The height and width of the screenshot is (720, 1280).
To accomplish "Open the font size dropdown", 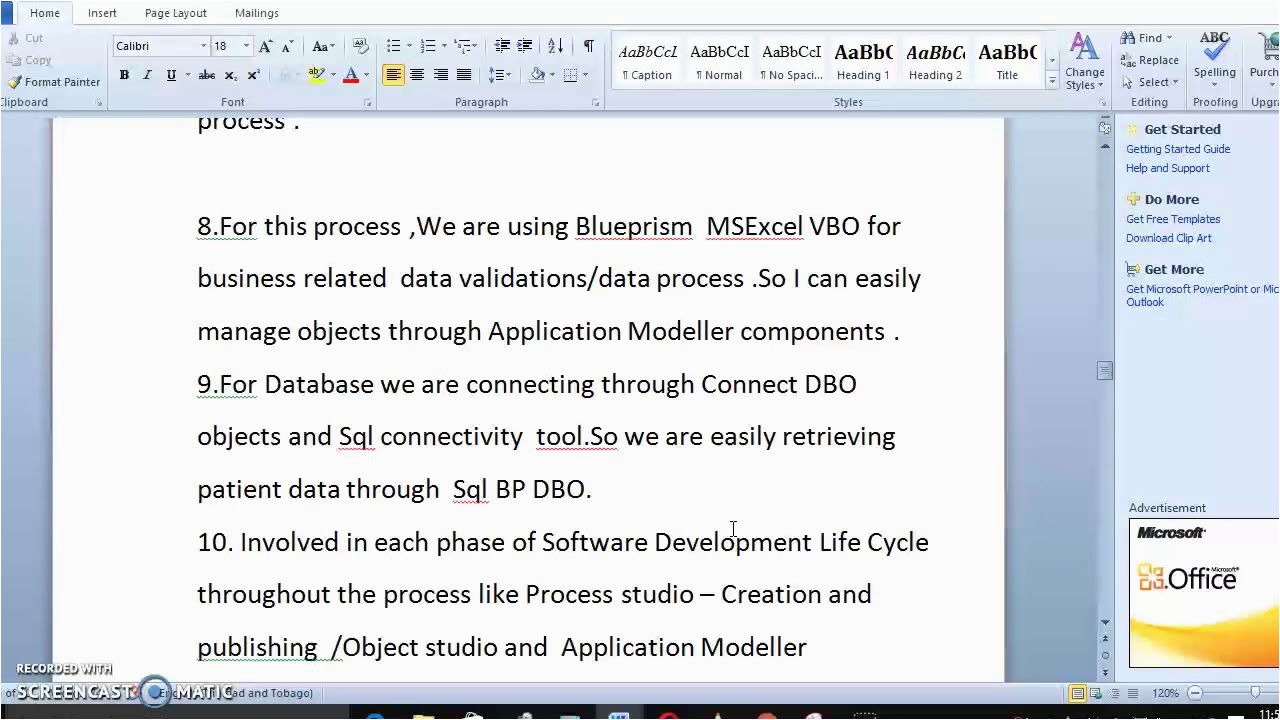I will tap(246, 46).
